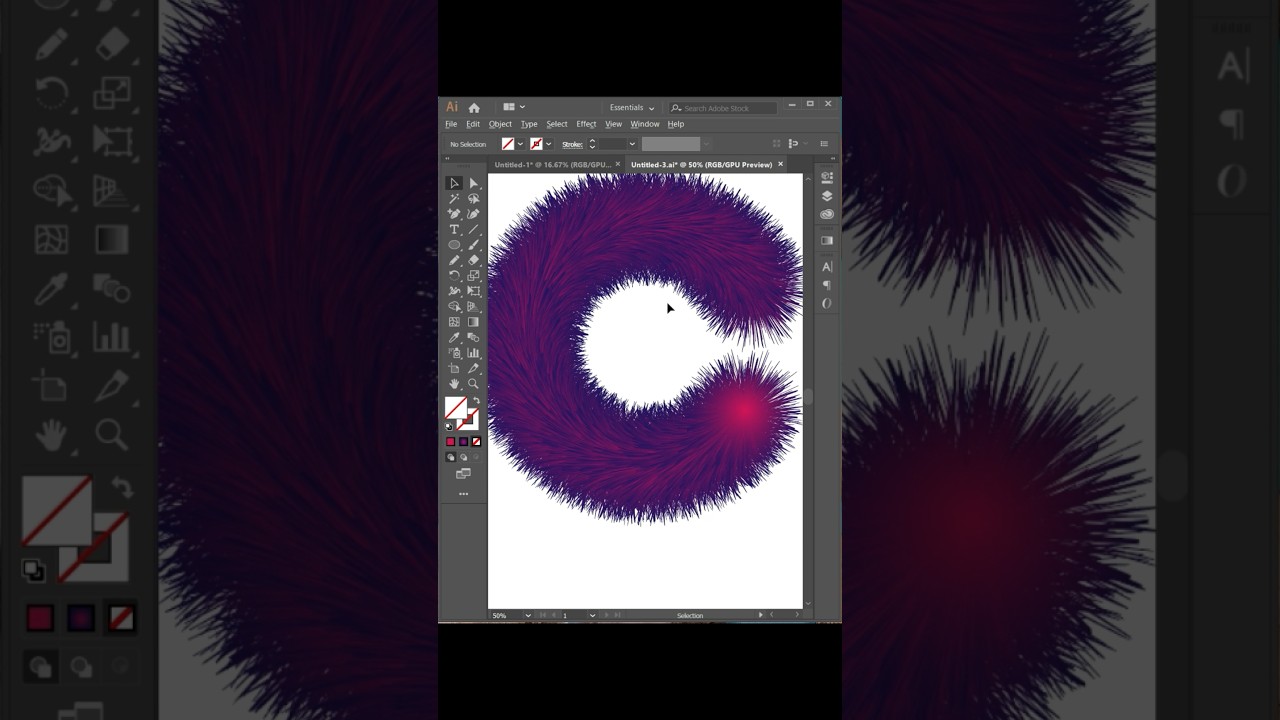
Task: Select the Perspective Grid tool
Action: (x=474, y=306)
